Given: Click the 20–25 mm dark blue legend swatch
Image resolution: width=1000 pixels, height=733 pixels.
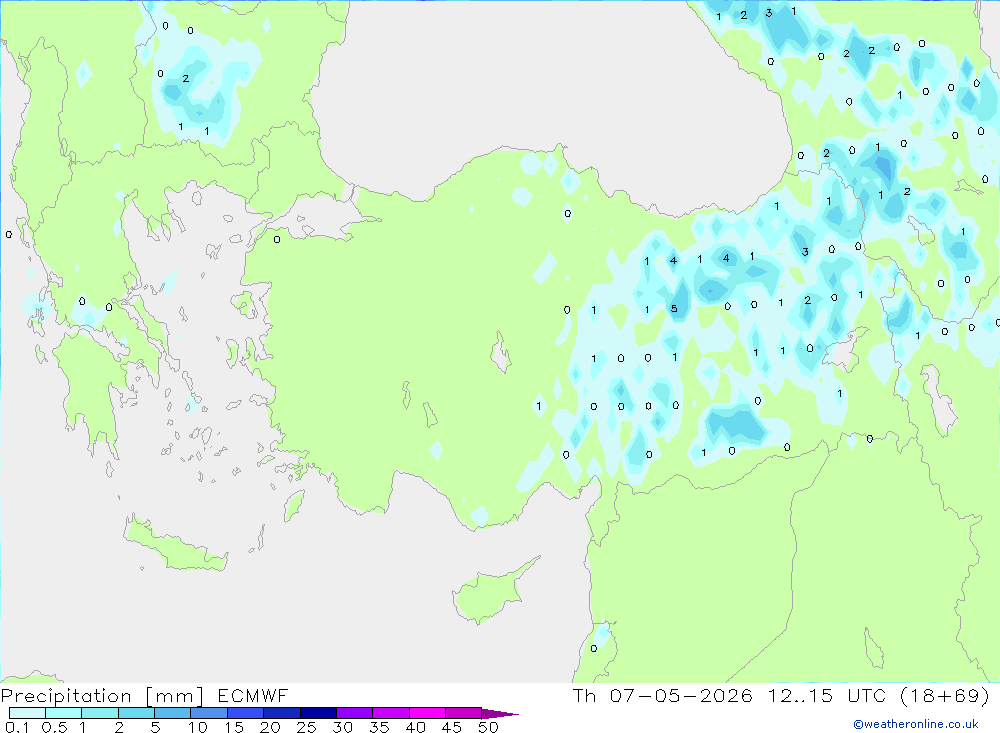Looking at the screenshot, I should [x=282, y=713].
